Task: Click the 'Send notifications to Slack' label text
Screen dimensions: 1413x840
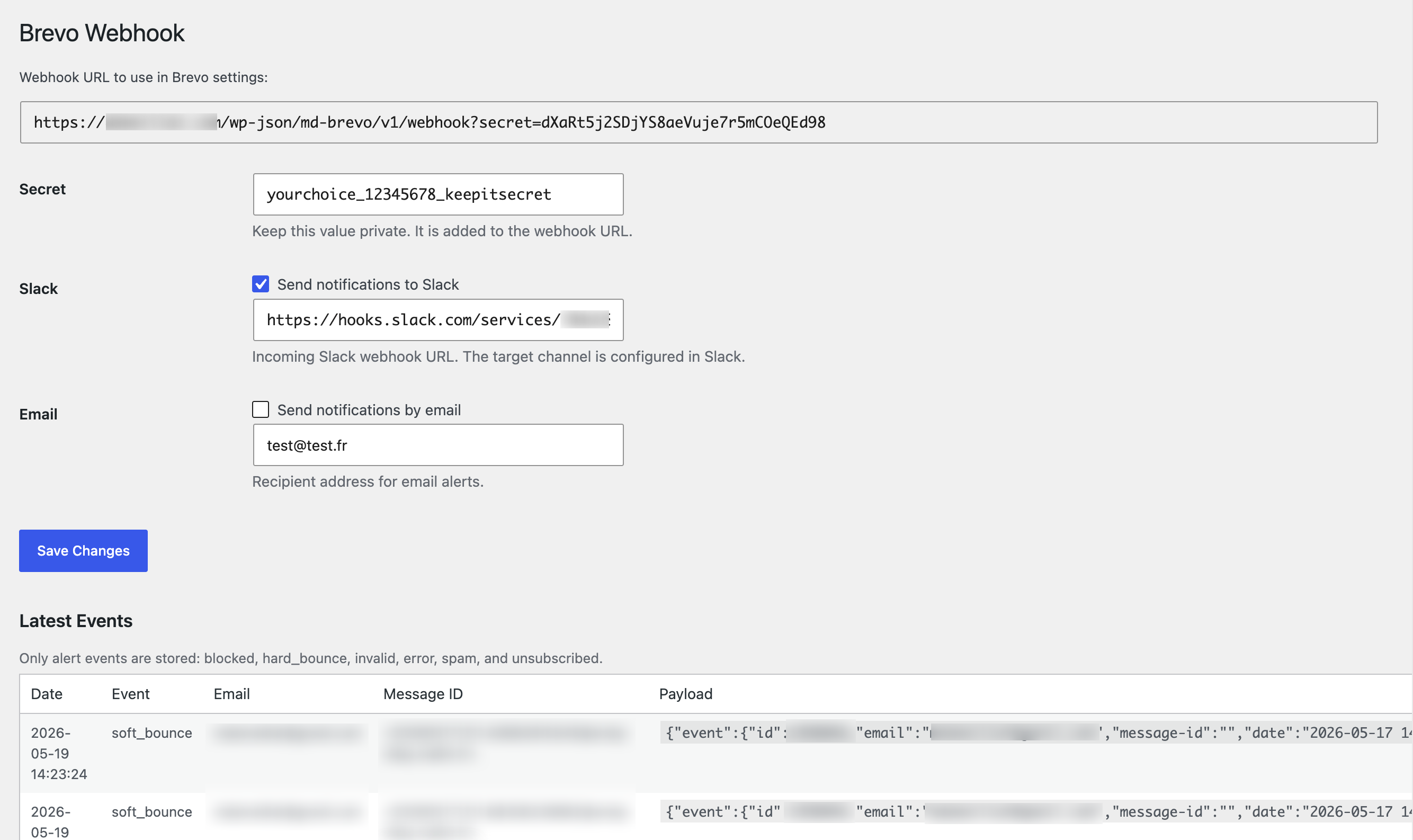Action: click(368, 284)
